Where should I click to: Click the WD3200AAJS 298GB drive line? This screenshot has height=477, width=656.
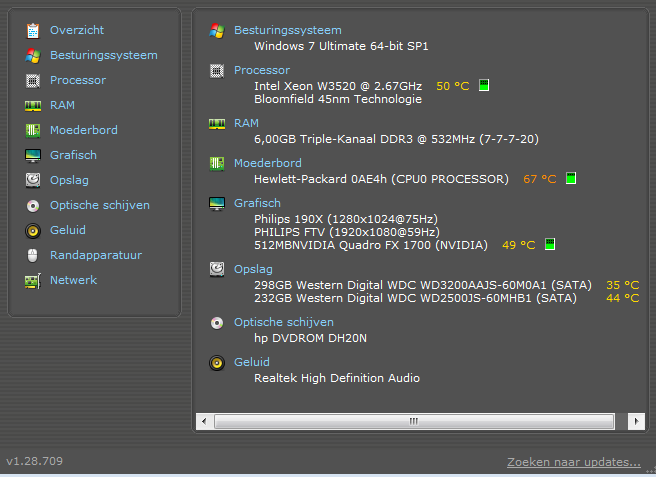tap(423, 285)
